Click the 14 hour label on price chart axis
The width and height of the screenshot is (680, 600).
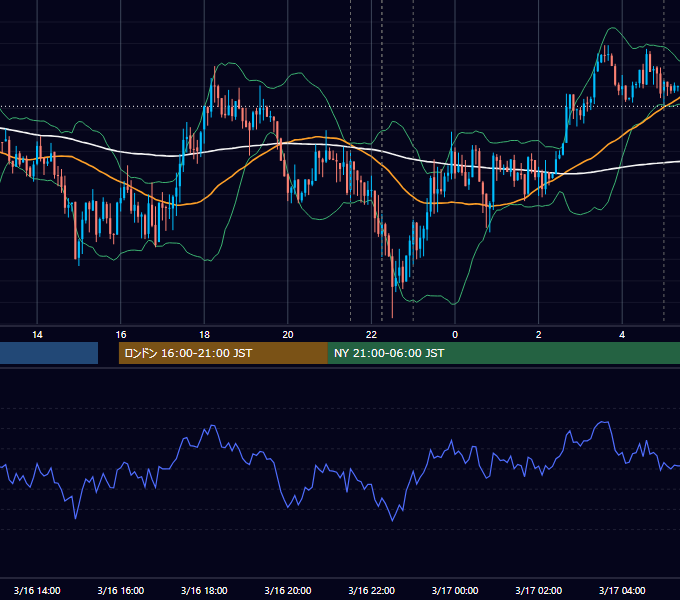pyautogui.click(x=37, y=335)
